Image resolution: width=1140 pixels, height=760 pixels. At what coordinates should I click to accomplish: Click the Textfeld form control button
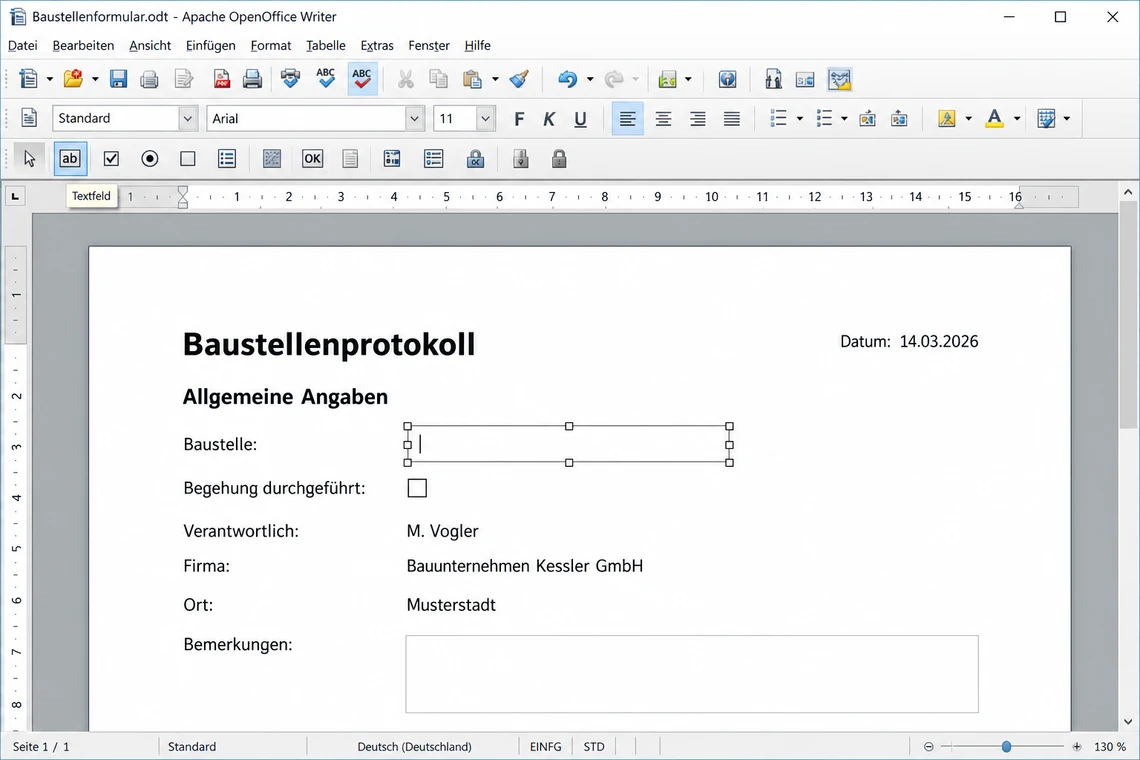point(71,159)
